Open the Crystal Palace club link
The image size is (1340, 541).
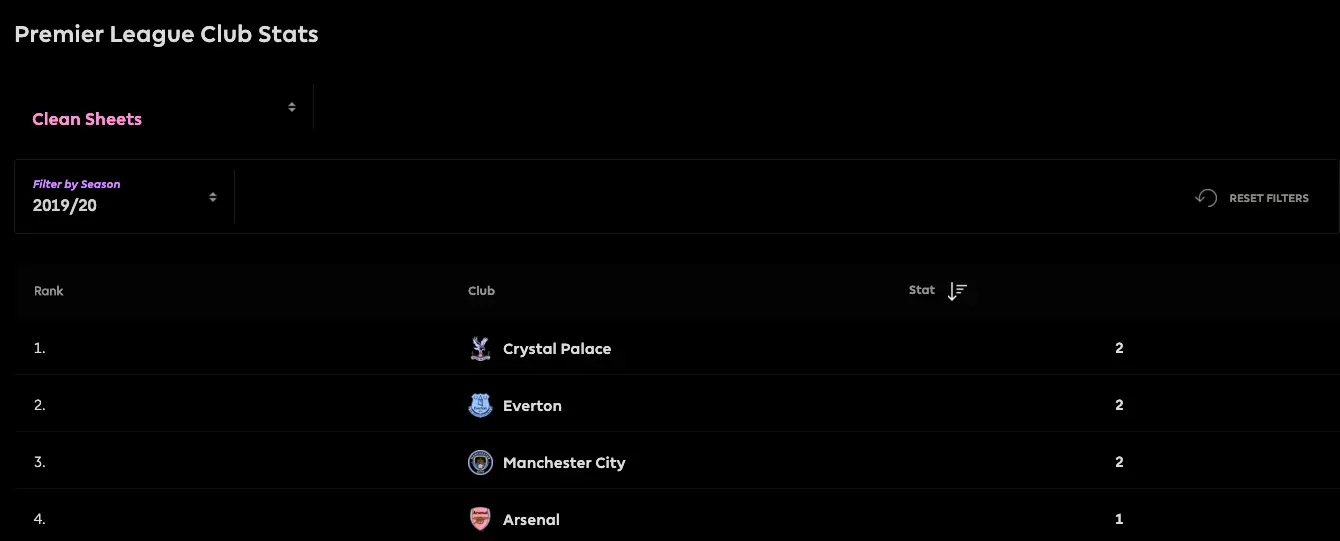pyautogui.click(x=557, y=349)
